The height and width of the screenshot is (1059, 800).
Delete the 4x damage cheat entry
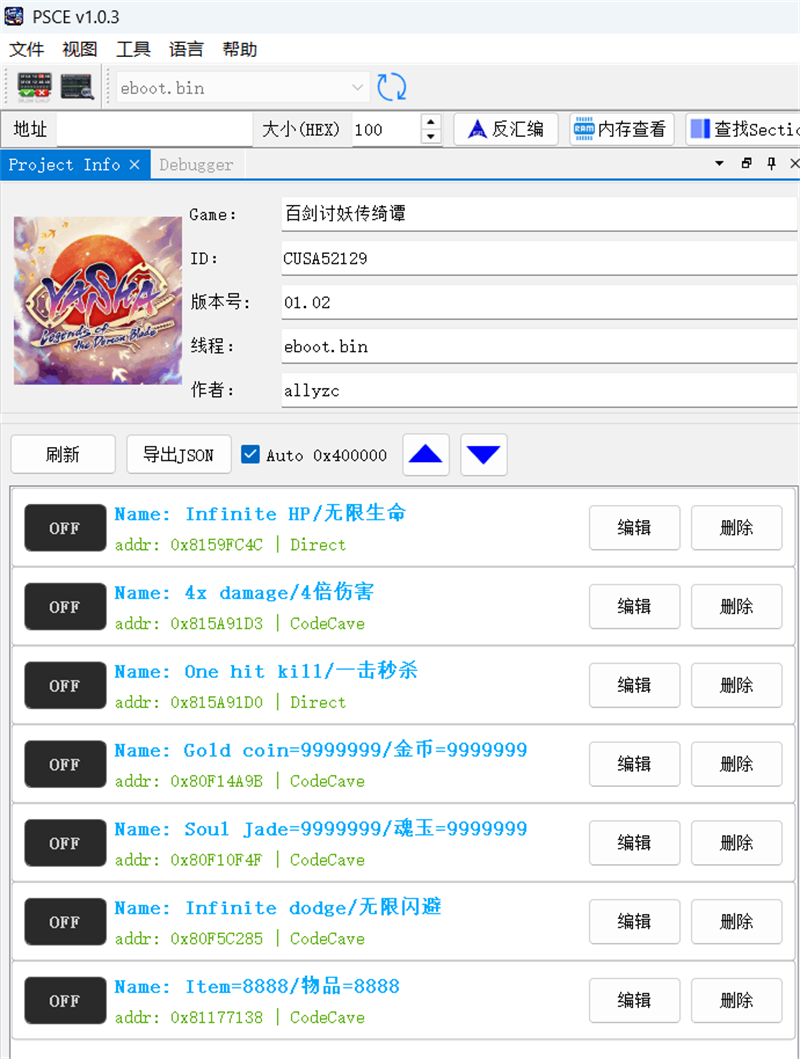tap(736, 606)
